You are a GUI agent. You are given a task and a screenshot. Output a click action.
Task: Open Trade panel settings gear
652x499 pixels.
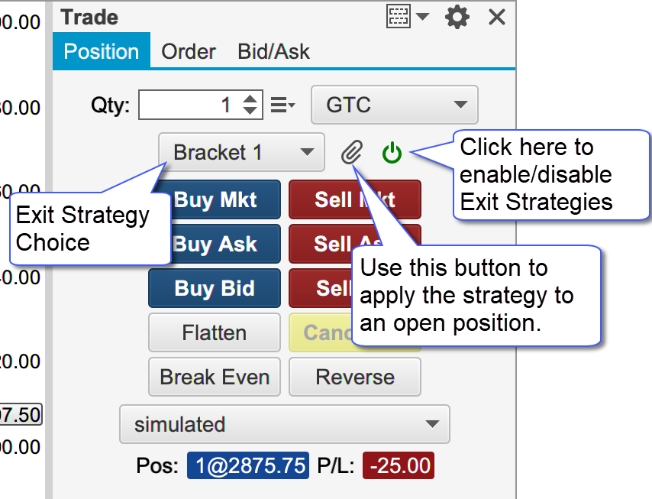point(457,17)
